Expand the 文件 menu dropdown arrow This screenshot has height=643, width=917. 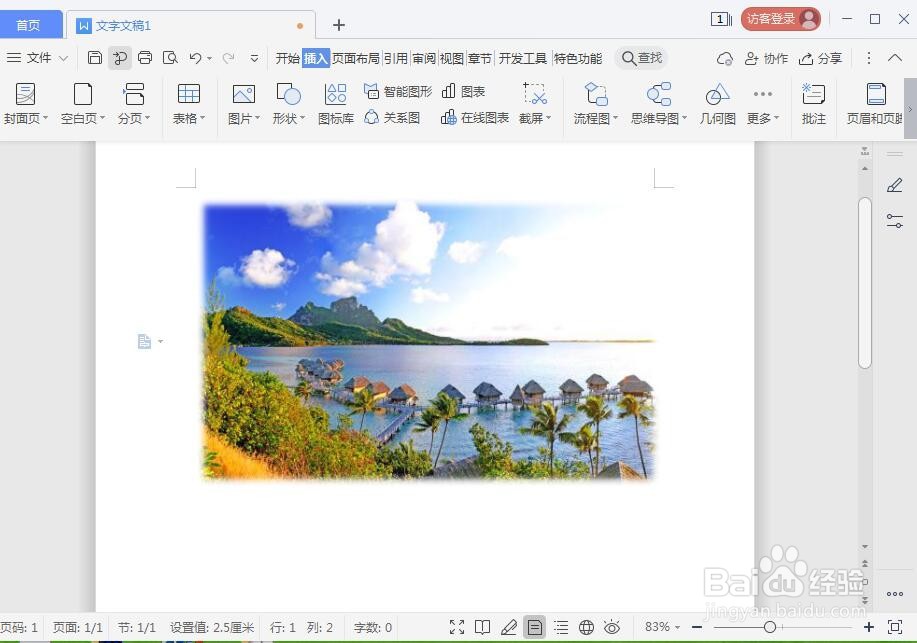pos(63,59)
